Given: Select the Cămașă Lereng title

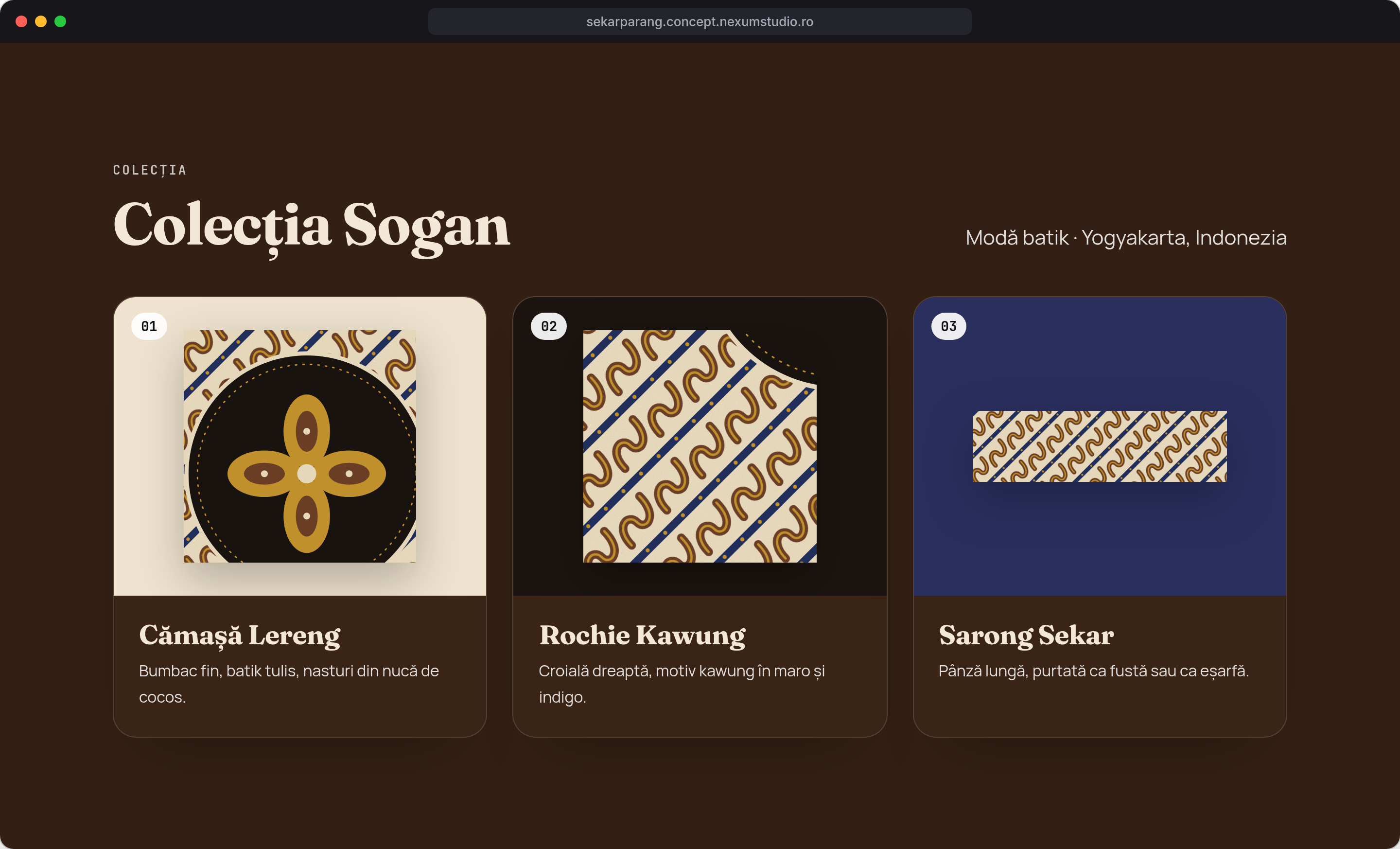Looking at the screenshot, I should pos(239,636).
